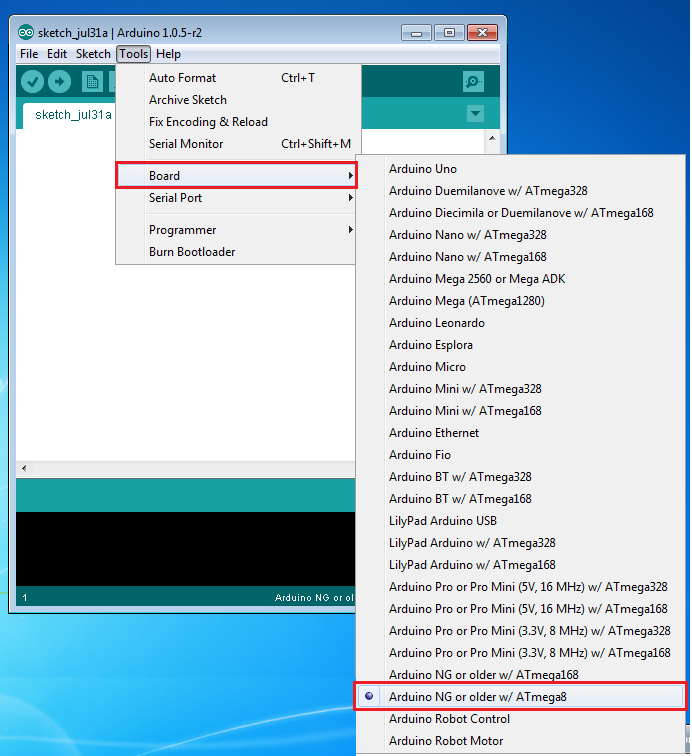Choose LilyPad Arduino USB
The width and height of the screenshot is (692, 756).
(x=520, y=521)
